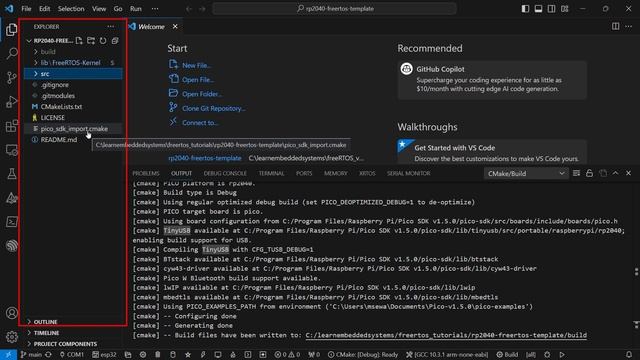Open the pico_sdk_import.cmake file
Screen dimensions: 640x360
(x=73, y=129)
